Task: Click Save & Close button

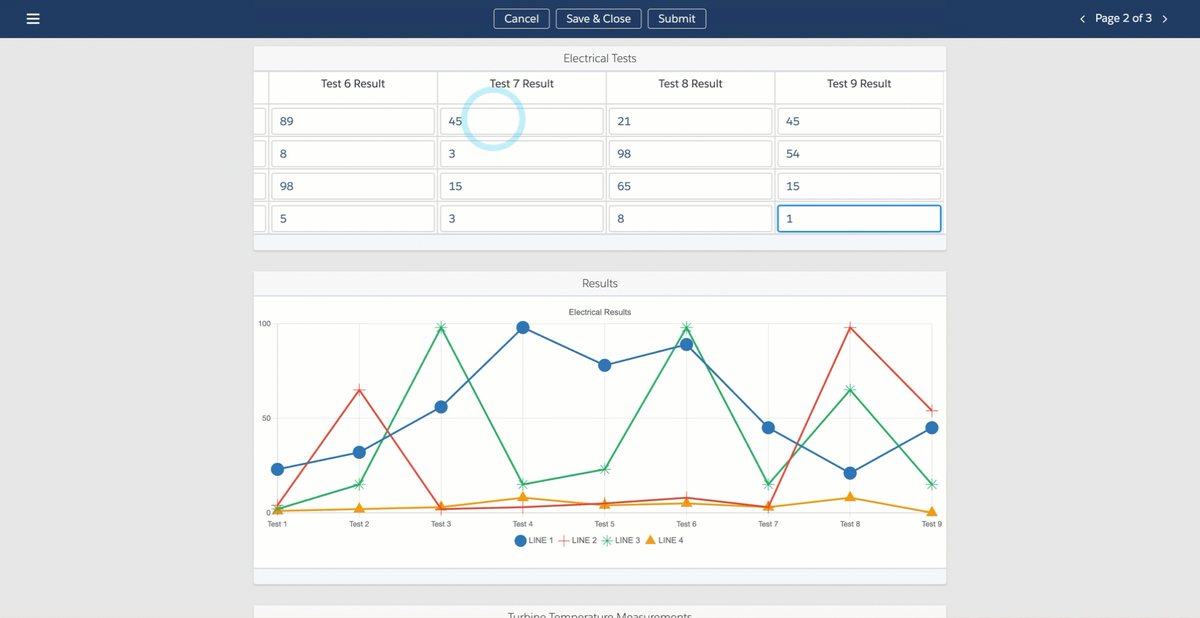Action: click(598, 19)
